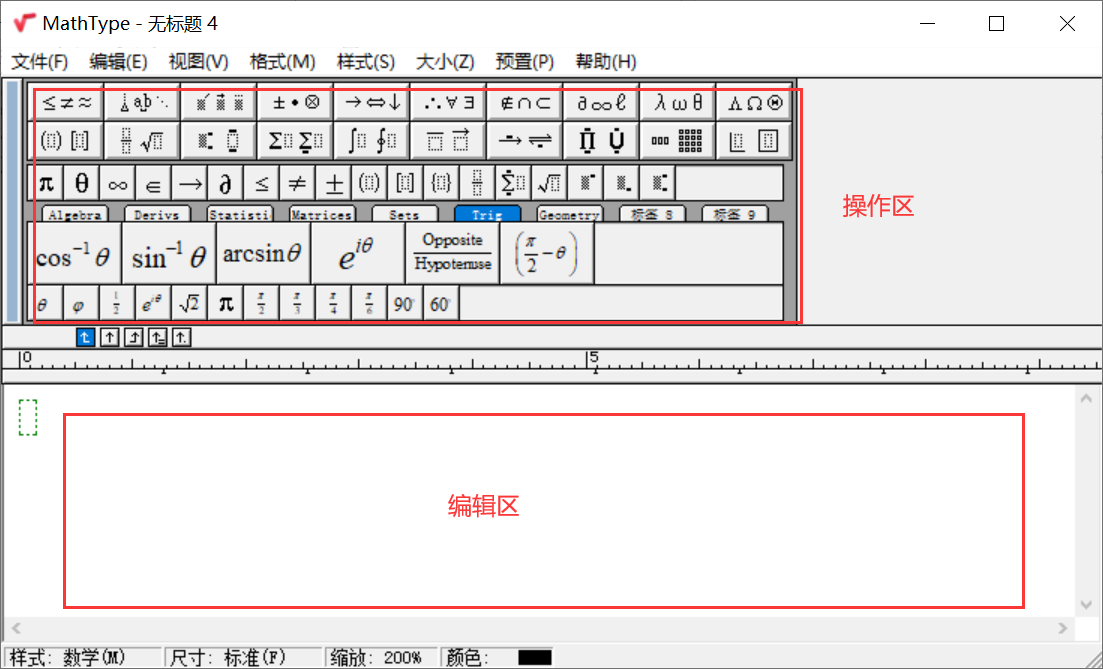The image size is (1103, 669).
Task: Insert the cos⁻¹θ expression
Action: pos(75,254)
